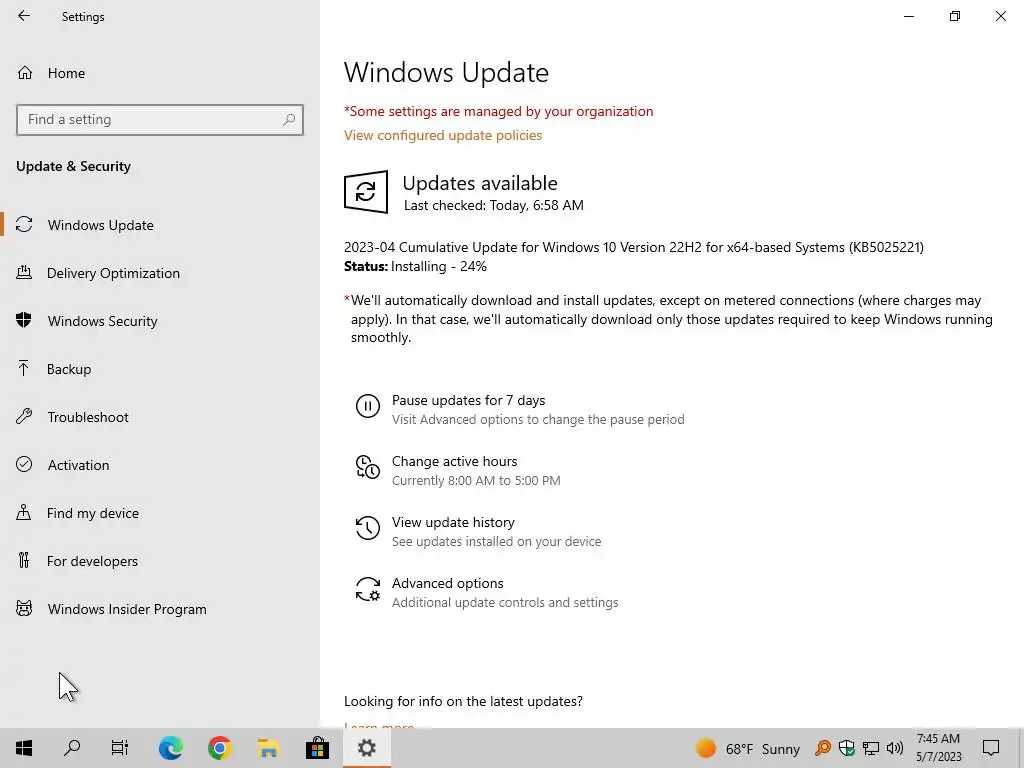
Task: Open the notification Action Center icon
Action: click(x=991, y=748)
